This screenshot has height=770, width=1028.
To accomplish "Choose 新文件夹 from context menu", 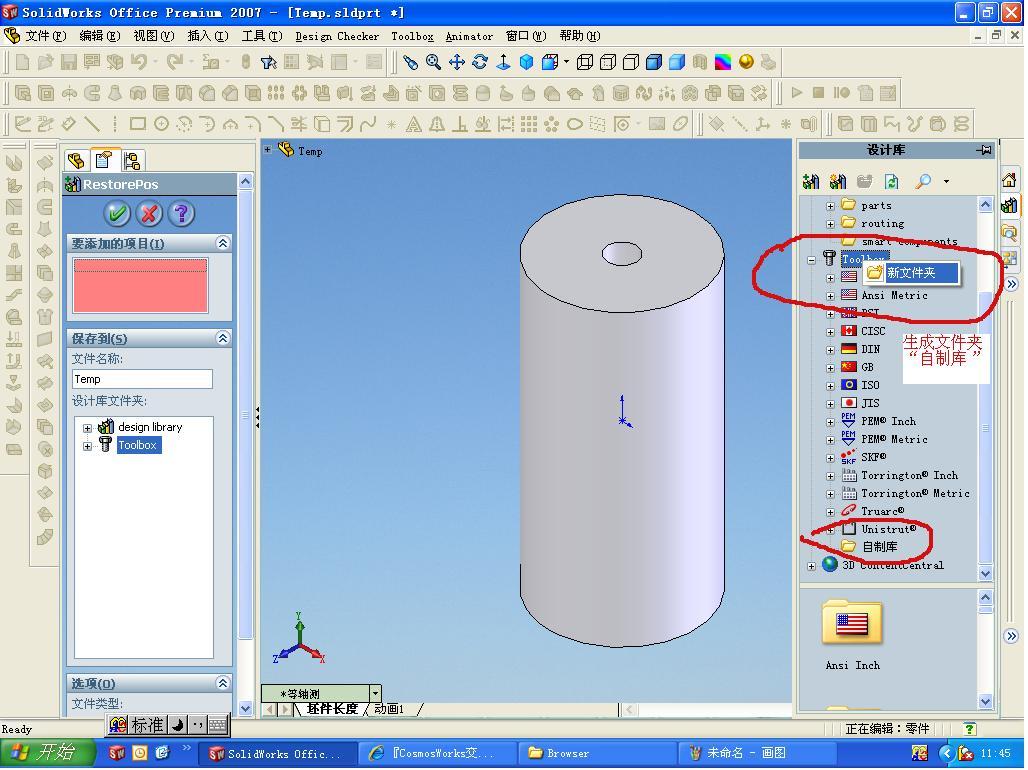I will pyautogui.click(x=911, y=272).
